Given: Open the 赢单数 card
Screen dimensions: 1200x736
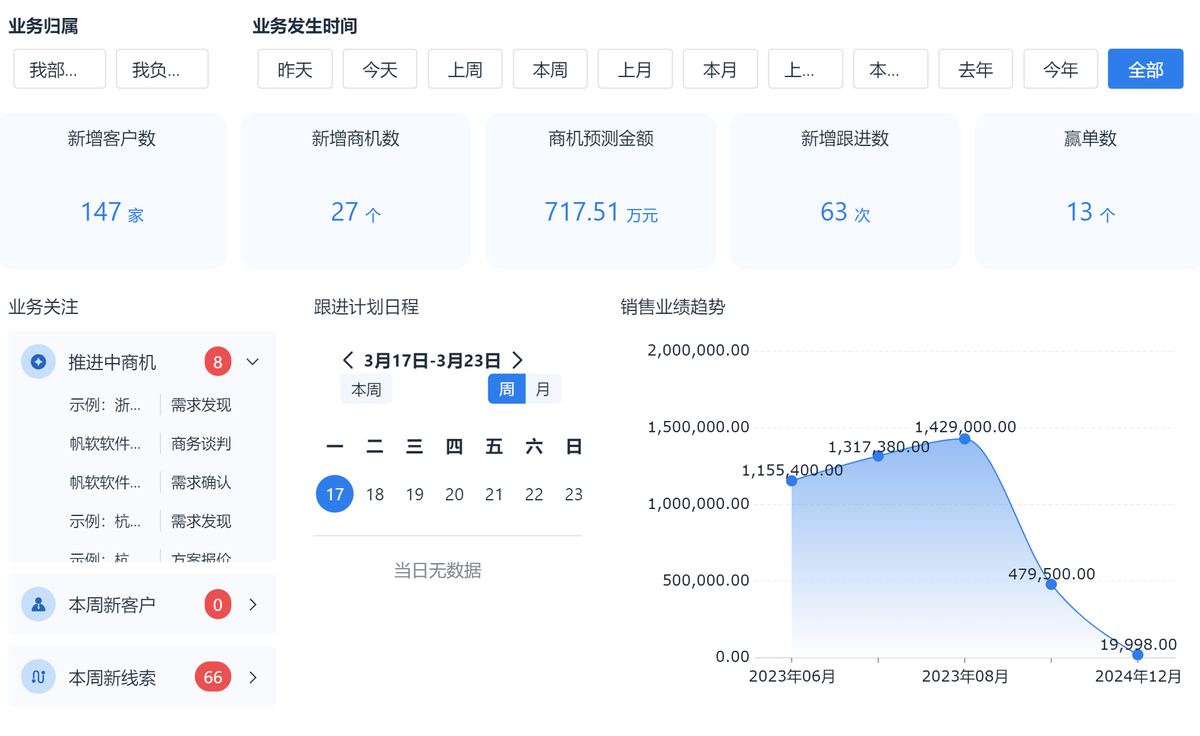Looking at the screenshot, I should click(x=1089, y=190).
